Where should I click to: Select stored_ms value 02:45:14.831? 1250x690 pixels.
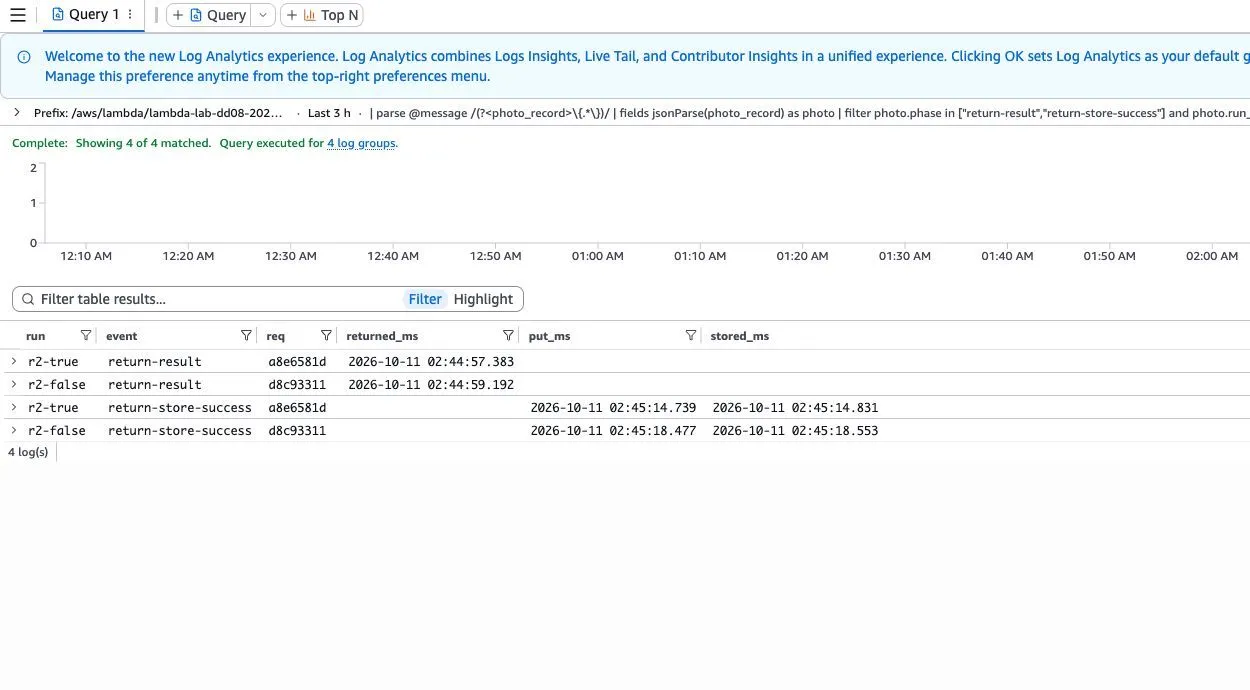tap(795, 408)
